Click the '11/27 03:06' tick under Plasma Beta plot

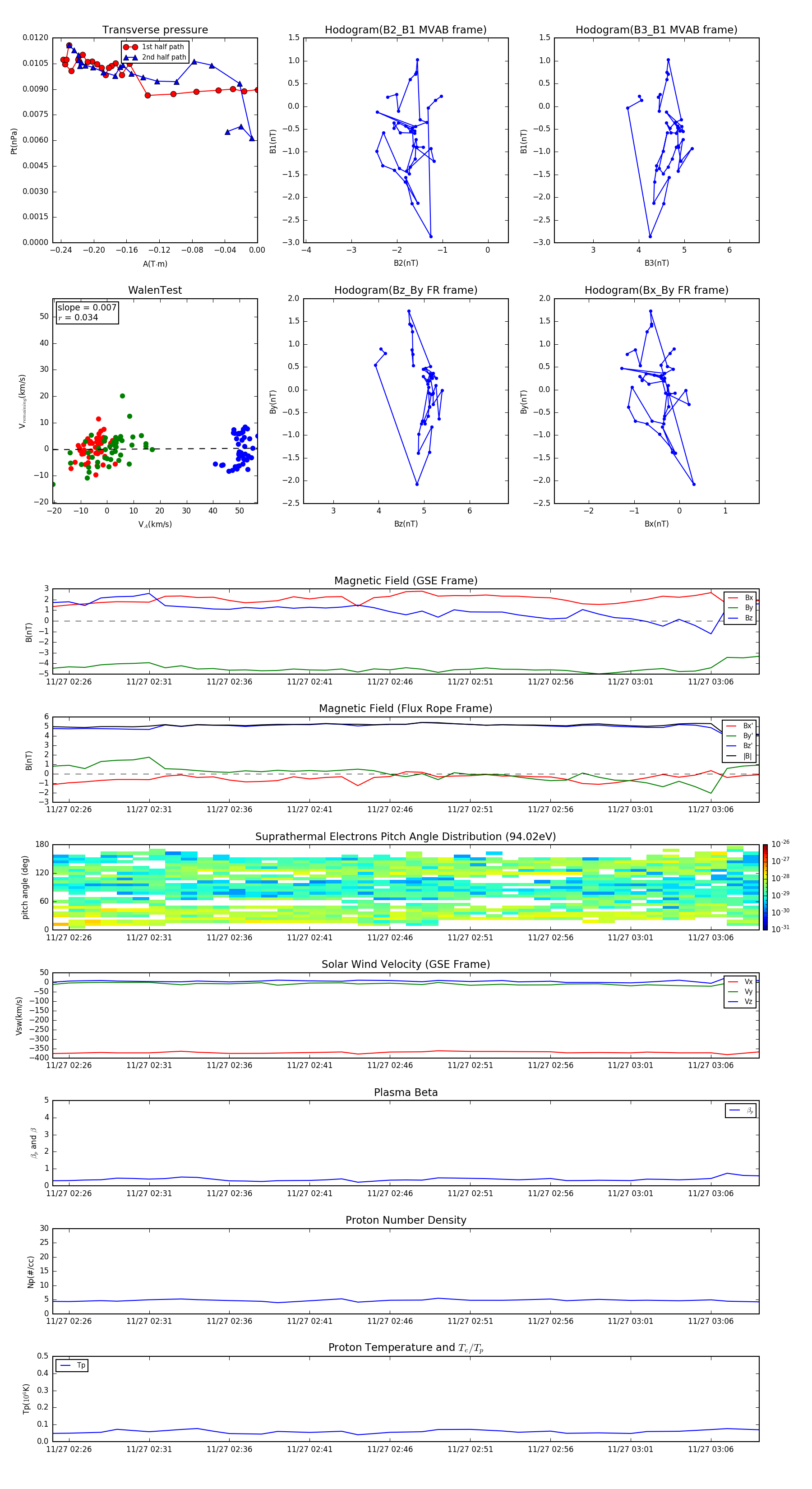[711, 1193]
